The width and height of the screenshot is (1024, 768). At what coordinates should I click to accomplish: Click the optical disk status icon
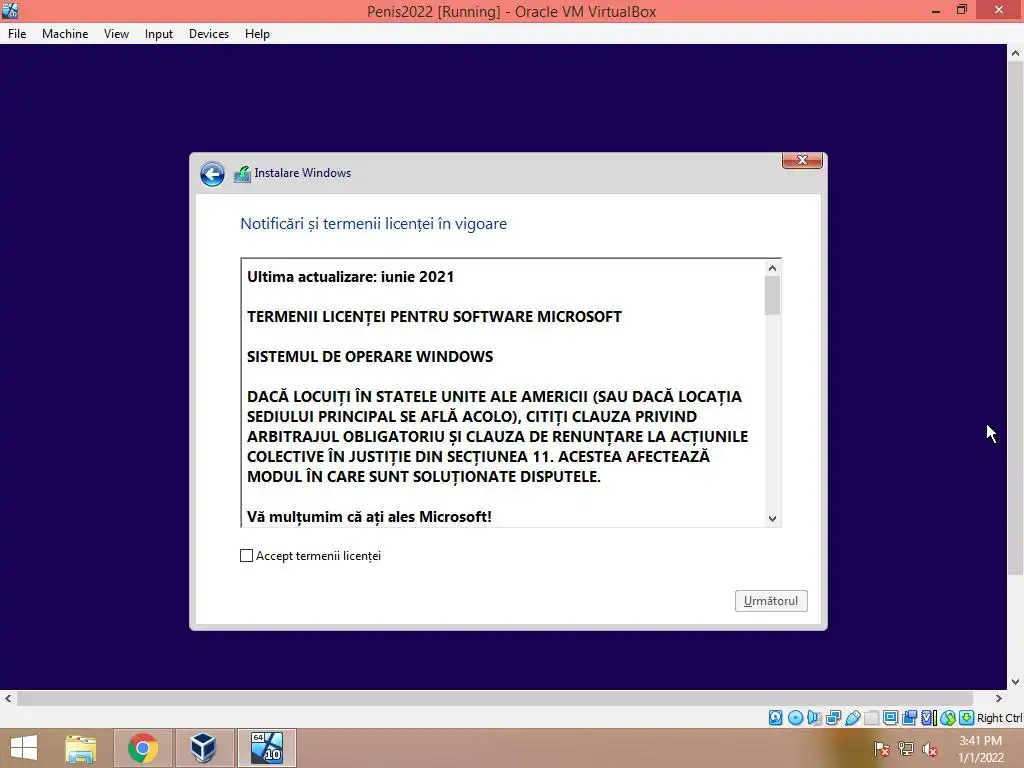795,718
